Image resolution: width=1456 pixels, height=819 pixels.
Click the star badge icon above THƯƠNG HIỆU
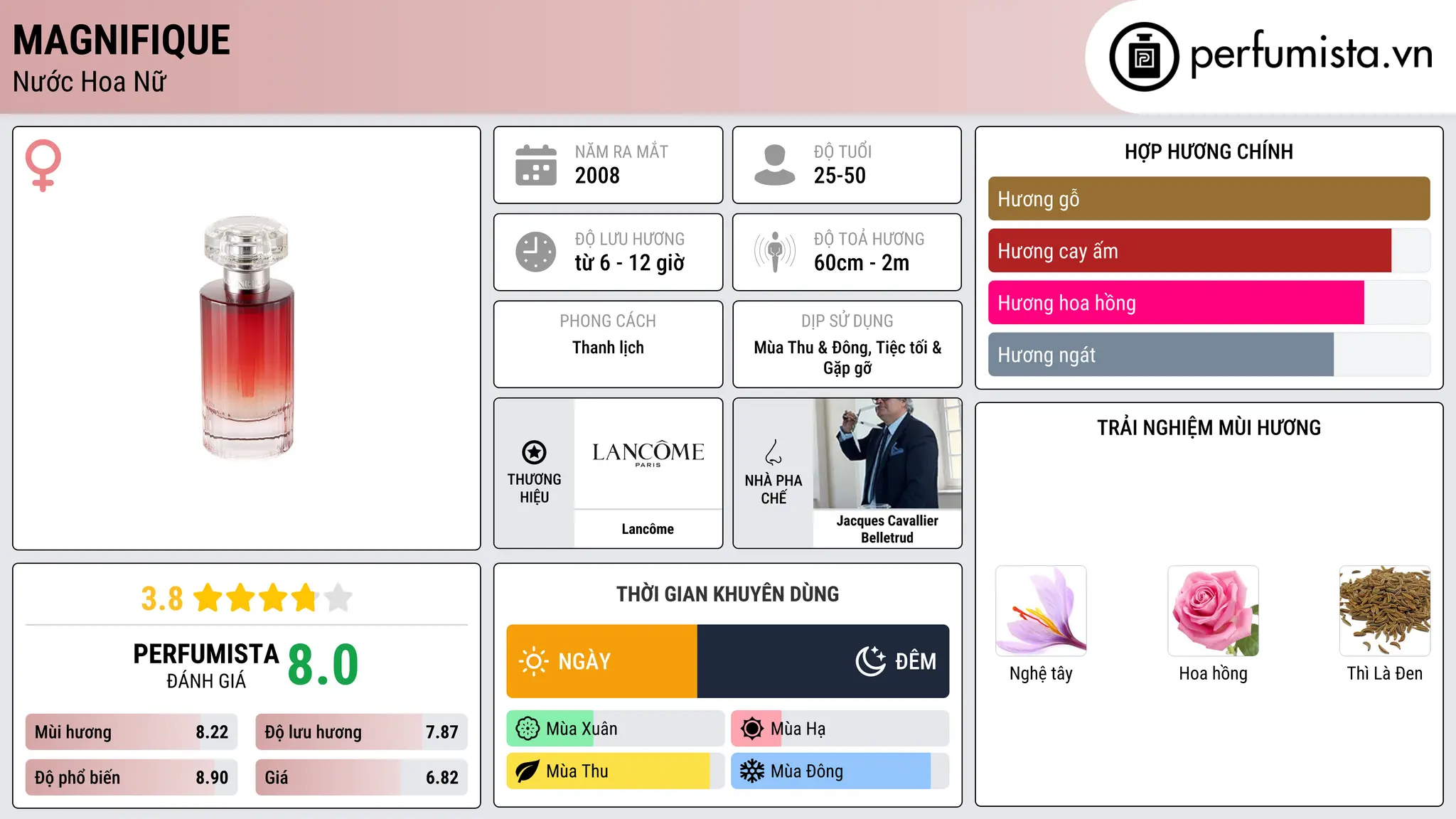pos(534,452)
